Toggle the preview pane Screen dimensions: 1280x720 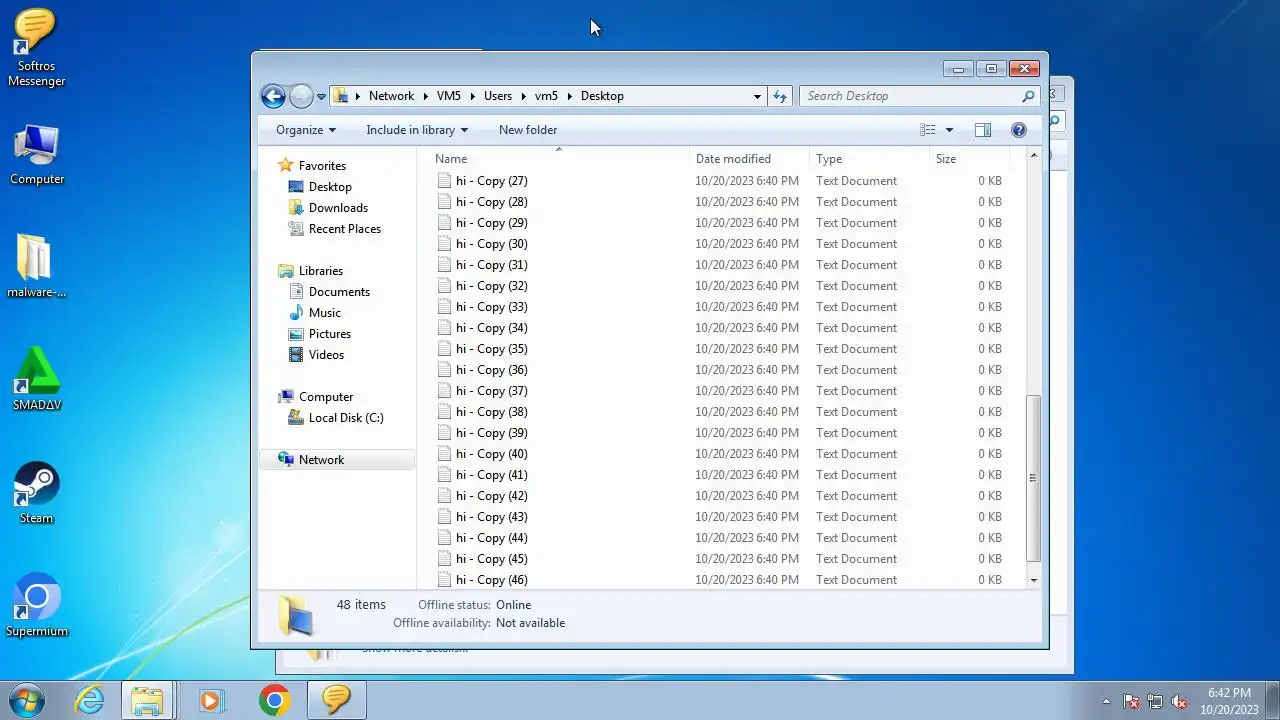[983, 130]
